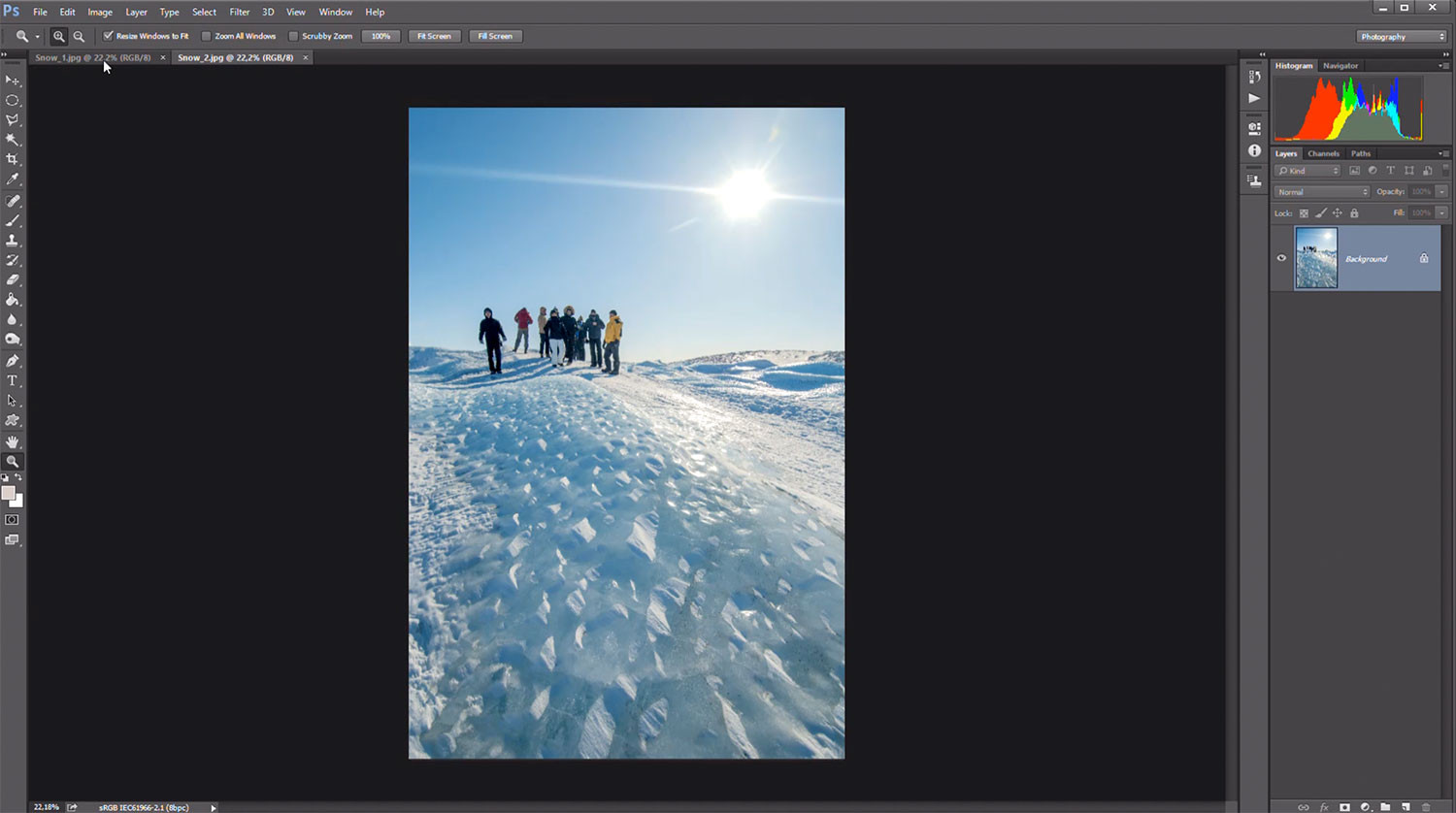Click the Fill Screen button
The width and height of the screenshot is (1456, 813).
[x=495, y=36]
